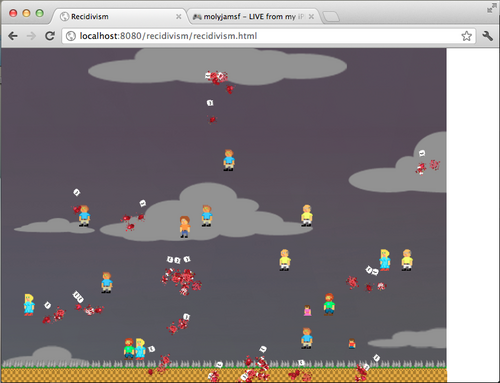The image size is (500, 383).
Task: Click the green-shirt red-bearded man at right
Action: 329,304
